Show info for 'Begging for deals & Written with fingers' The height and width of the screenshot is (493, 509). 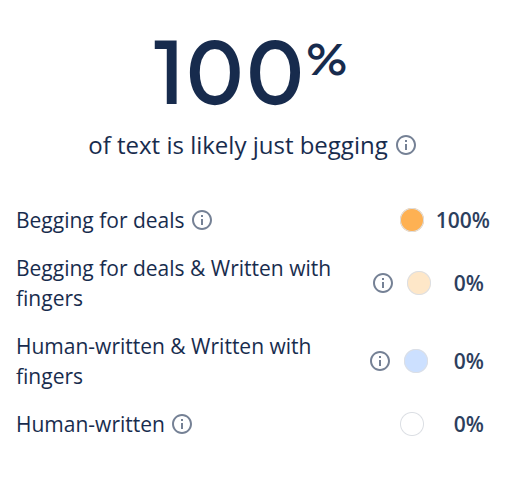tap(383, 283)
